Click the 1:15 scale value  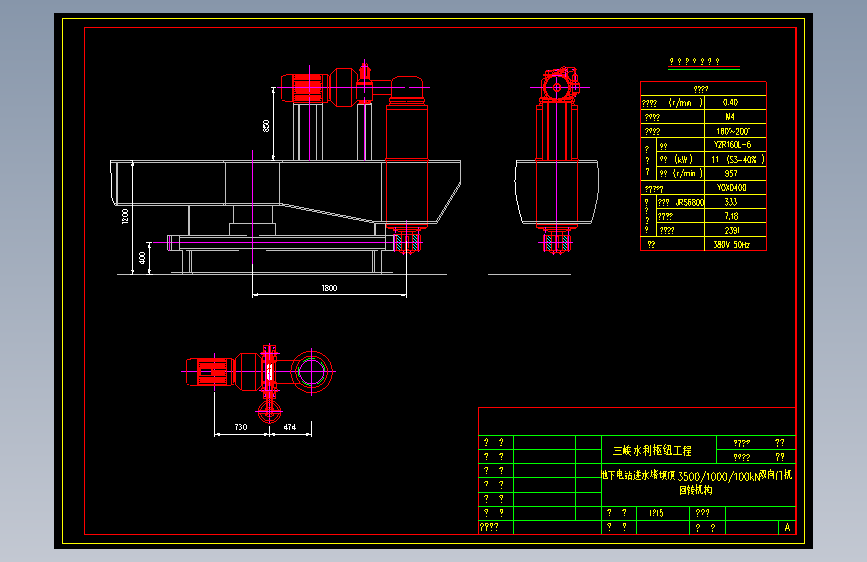click(656, 513)
